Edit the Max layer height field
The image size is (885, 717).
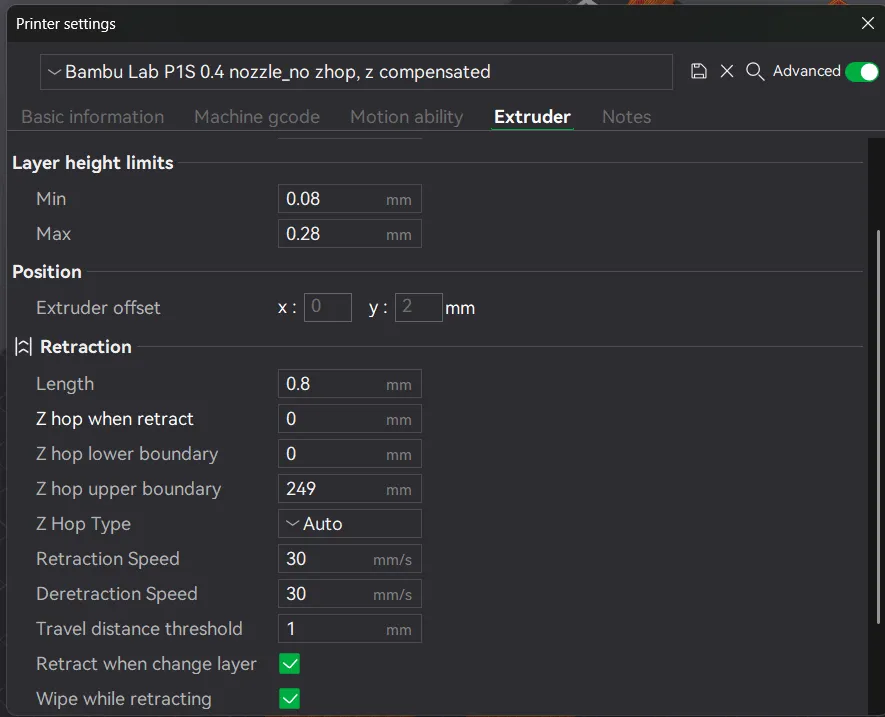350,234
